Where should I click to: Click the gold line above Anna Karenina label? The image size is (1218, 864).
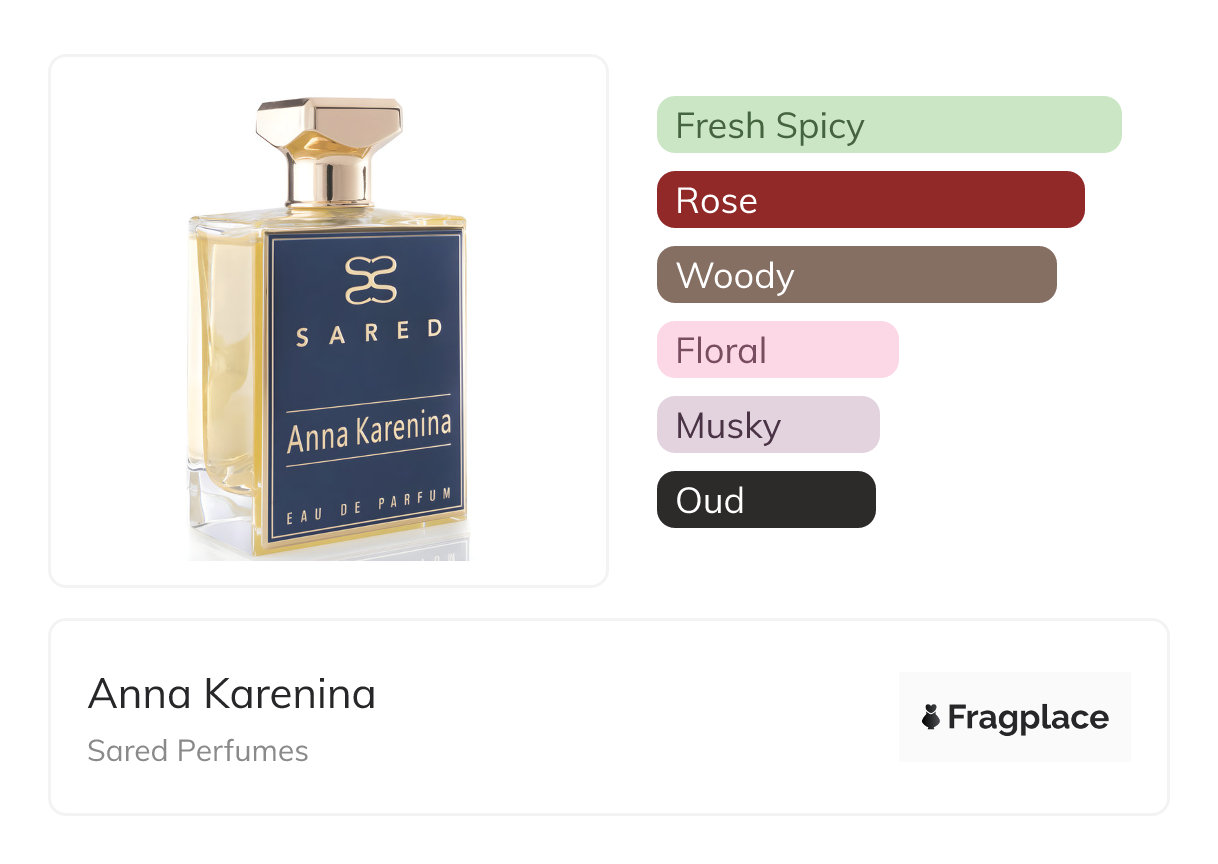coord(368,403)
